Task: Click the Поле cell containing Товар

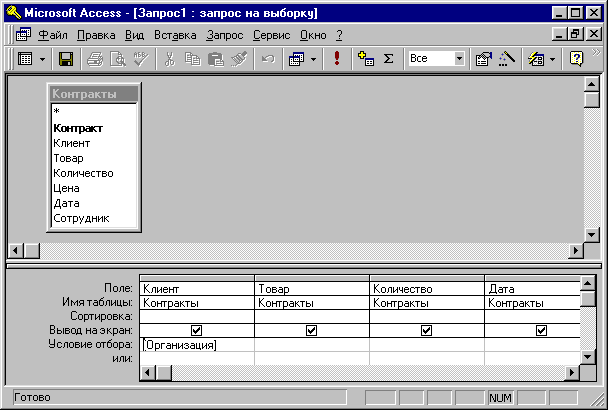Action: tap(312, 289)
